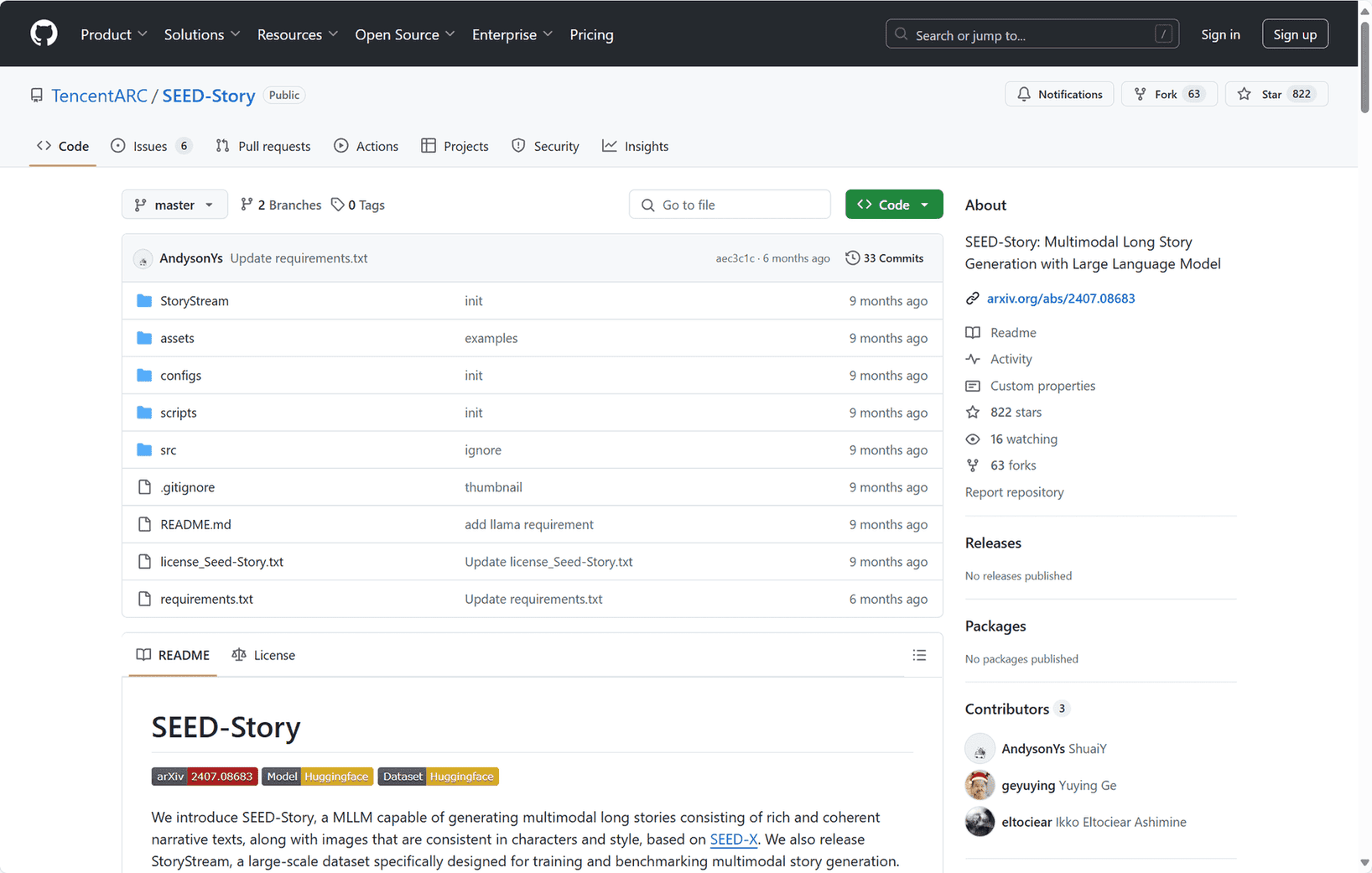Click the fork icon on the Fork button
1372x873 pixels.
coord(1141,94)
